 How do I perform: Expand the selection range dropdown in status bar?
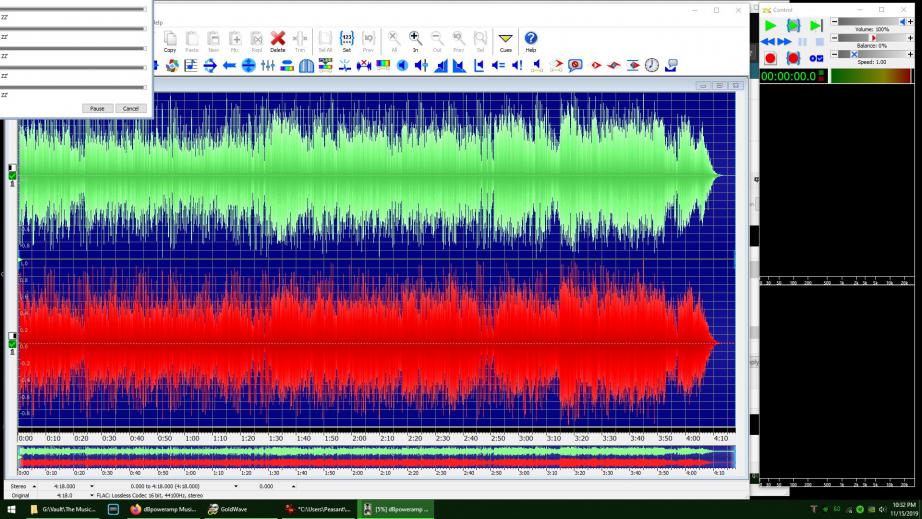(x=237, y=486)
